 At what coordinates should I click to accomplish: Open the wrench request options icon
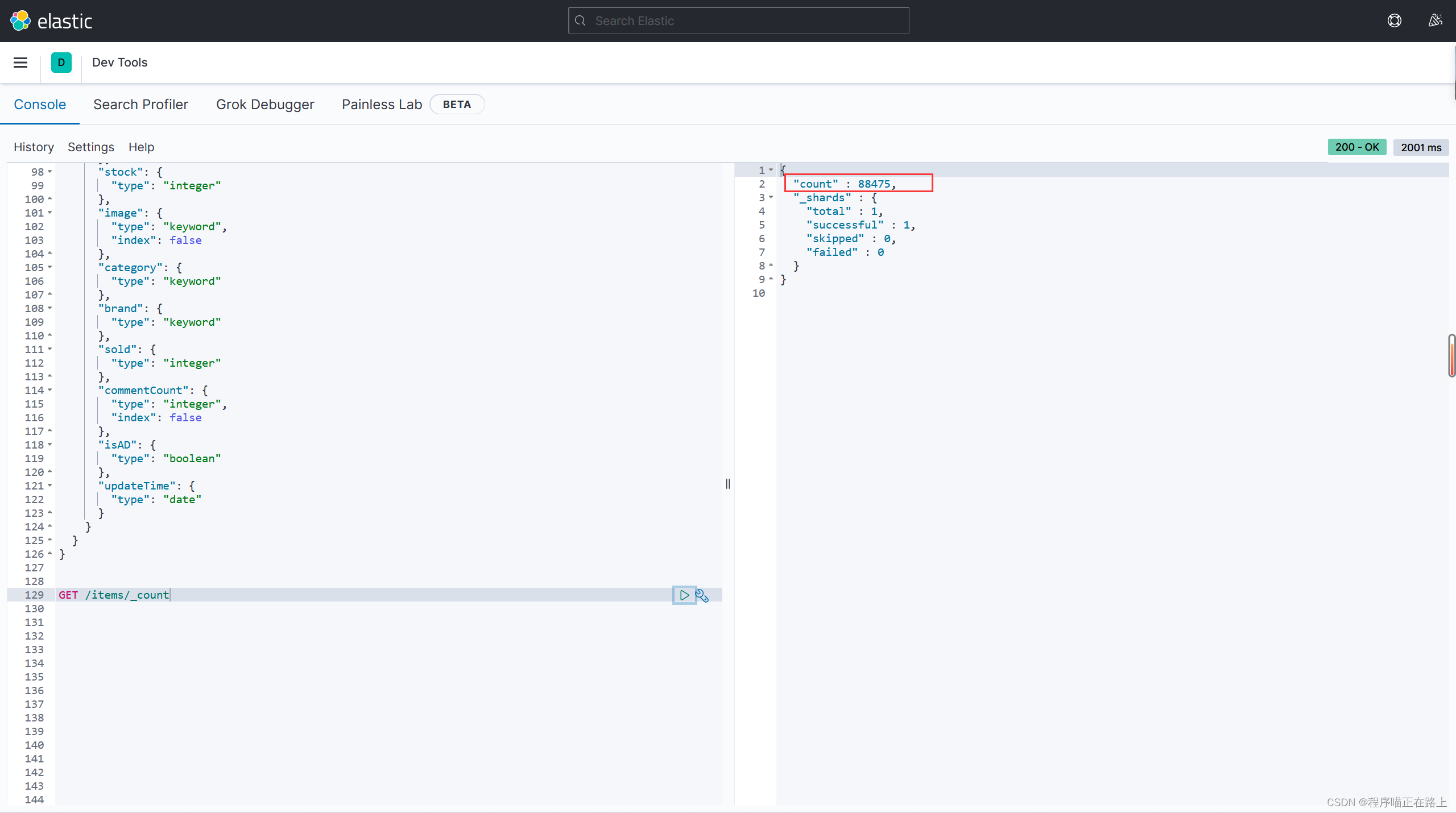702,595
